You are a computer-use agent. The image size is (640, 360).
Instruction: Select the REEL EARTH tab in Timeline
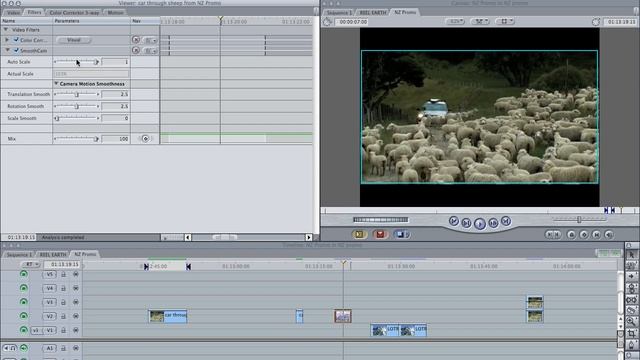(53, 255)
